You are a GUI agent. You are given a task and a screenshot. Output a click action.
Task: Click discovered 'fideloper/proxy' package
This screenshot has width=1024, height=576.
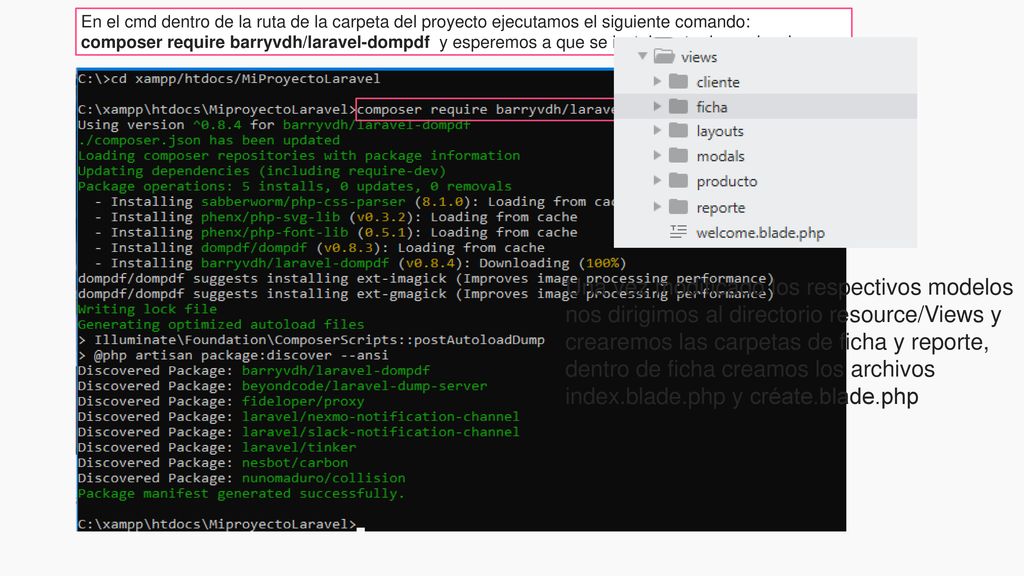click(303, 401)
